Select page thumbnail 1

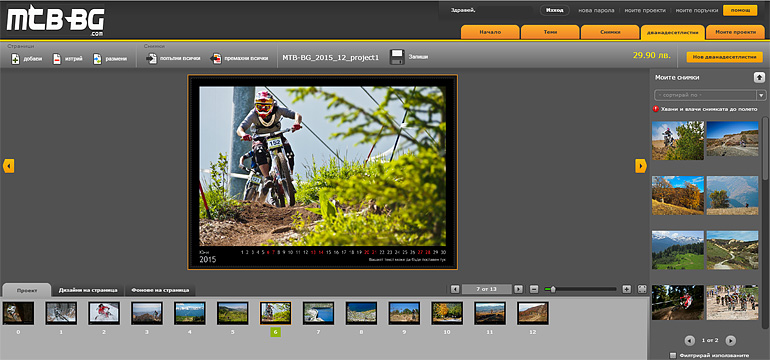coord(61,313)
